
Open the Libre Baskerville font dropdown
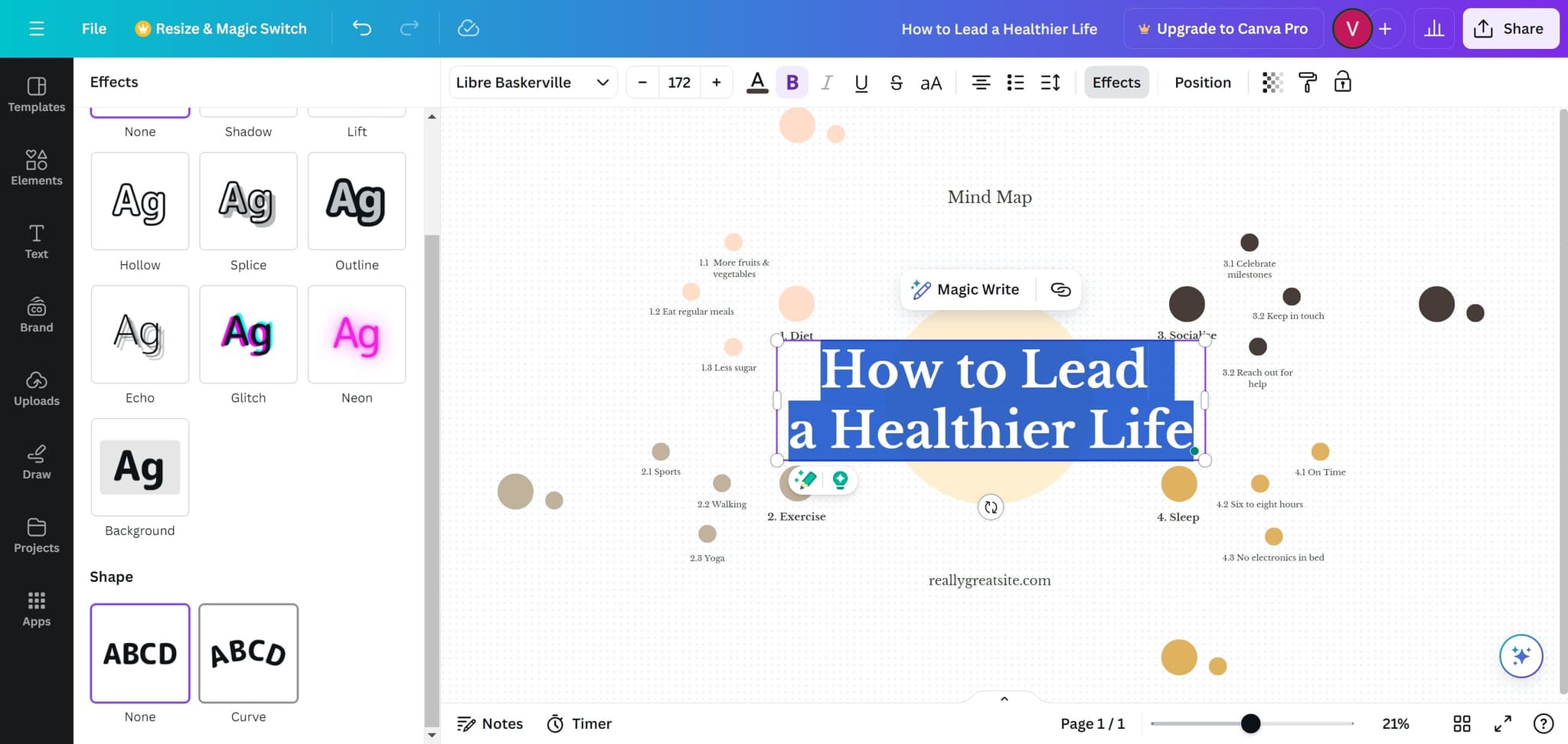coord(531,82)
